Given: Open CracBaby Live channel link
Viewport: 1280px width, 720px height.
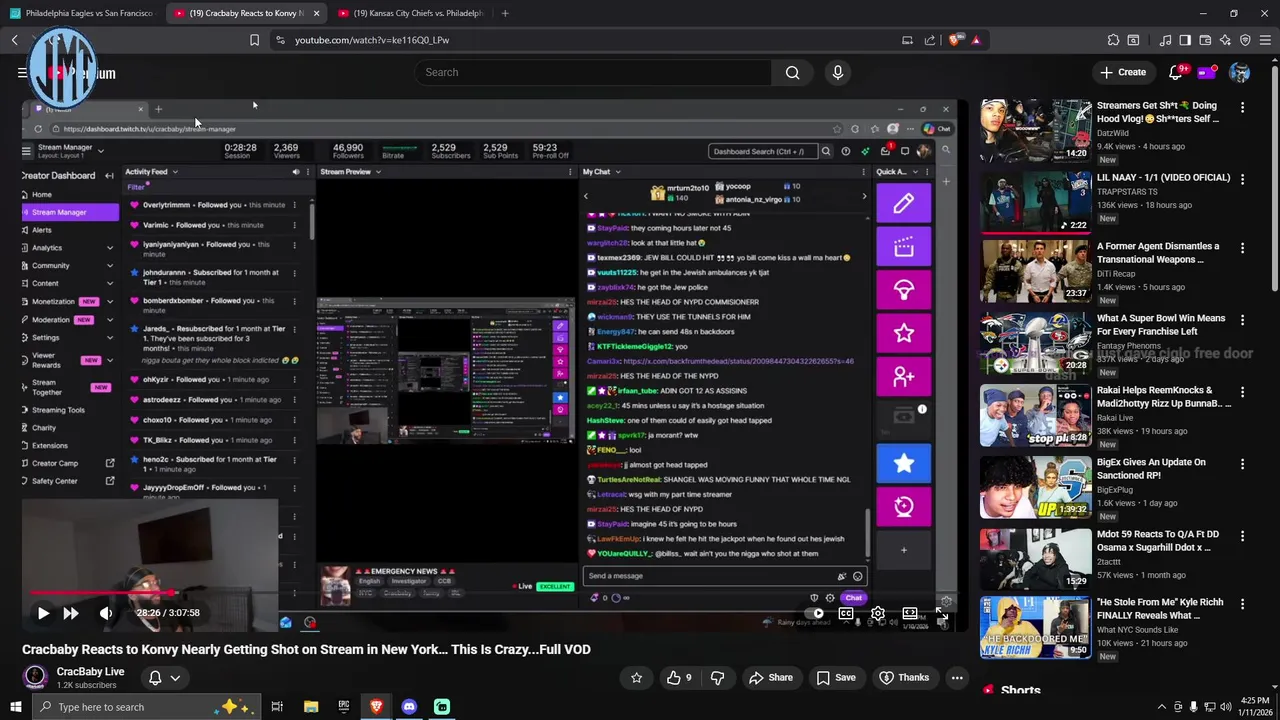Looking at the screenshot, I should 90,671.
